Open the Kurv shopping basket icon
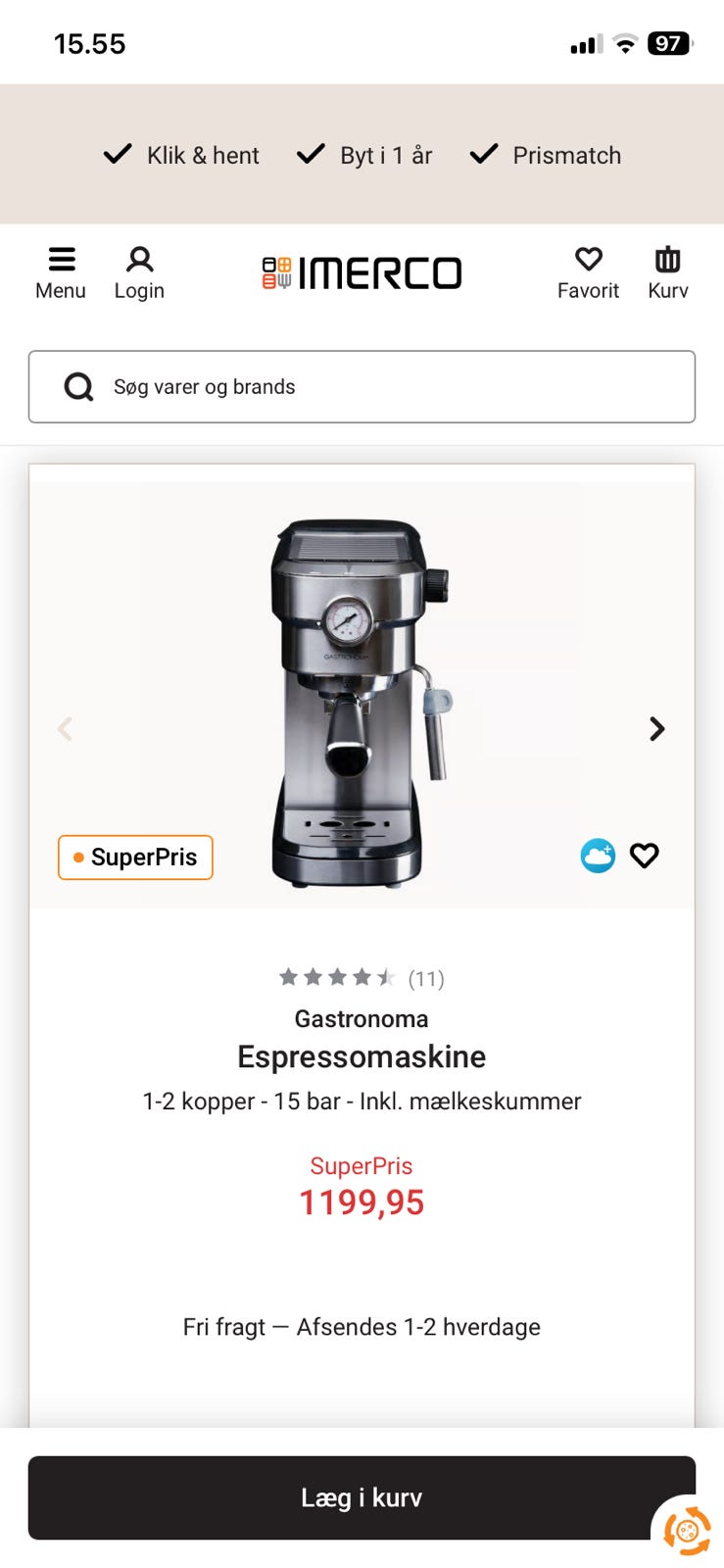724x1568 pixels. click(x=667, y=261)
